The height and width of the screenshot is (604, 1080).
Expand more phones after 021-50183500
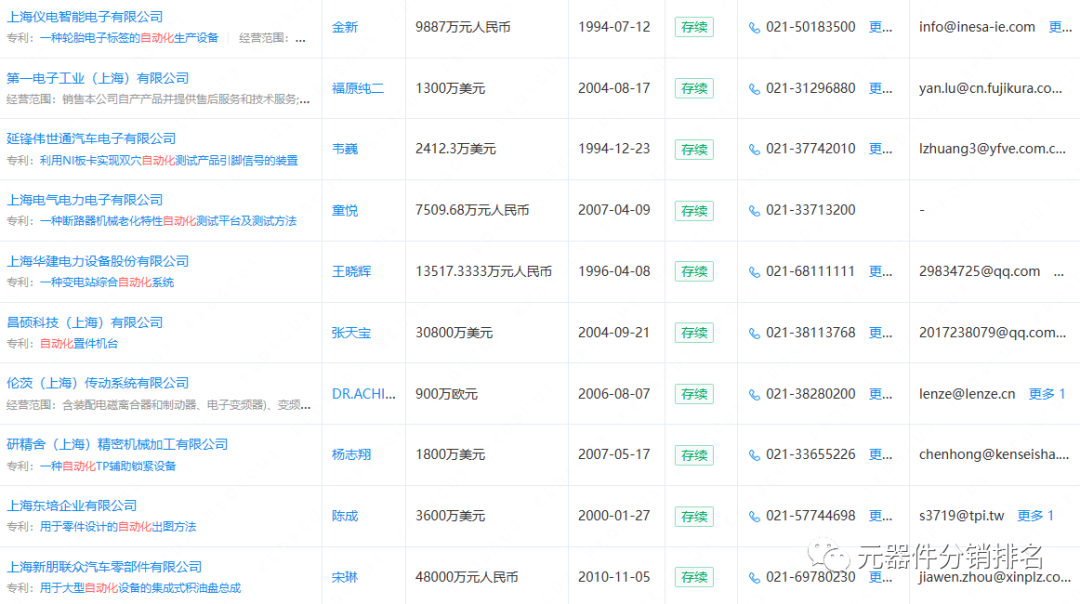pyautogui.click(x=880, y=27)
